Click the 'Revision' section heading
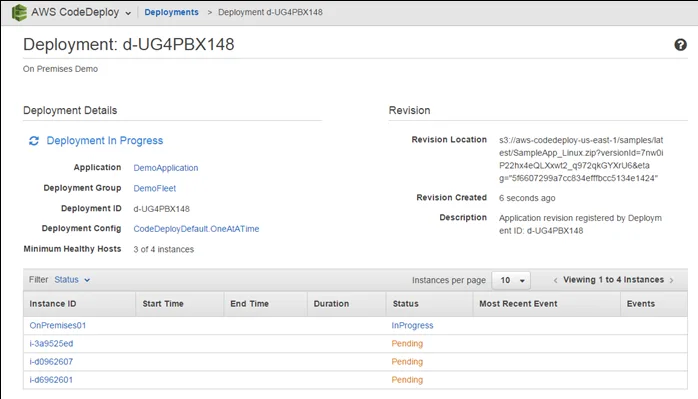This screenshot has height=399, width=698. [410, 110]
